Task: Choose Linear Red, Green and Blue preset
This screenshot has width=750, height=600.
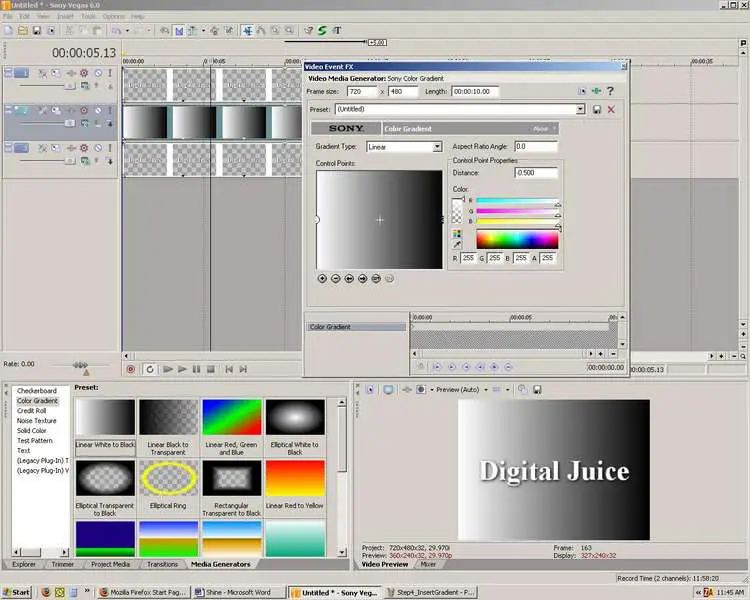Action: (x=232, y=417)
